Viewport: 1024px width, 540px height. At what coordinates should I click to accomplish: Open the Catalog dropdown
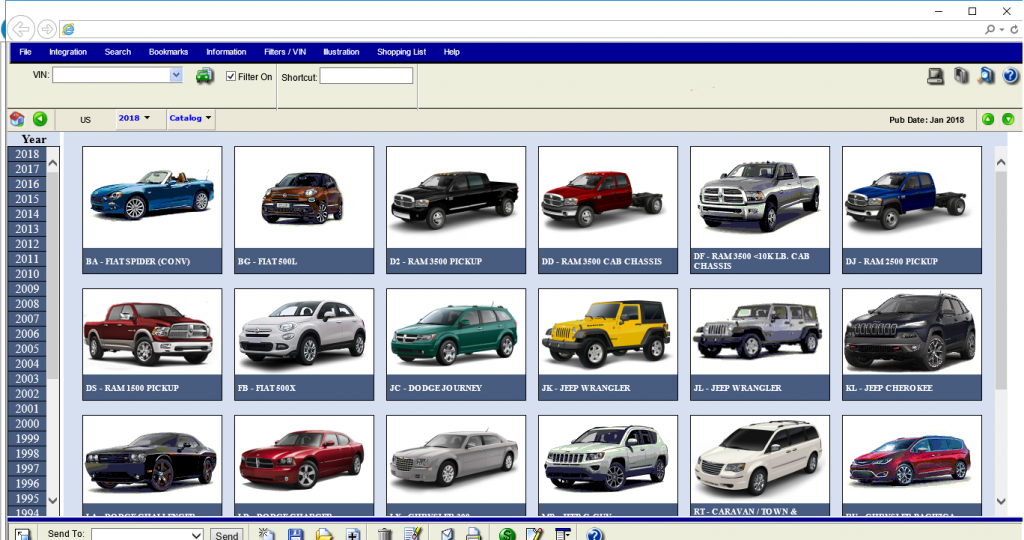click(x=190, y=118)
